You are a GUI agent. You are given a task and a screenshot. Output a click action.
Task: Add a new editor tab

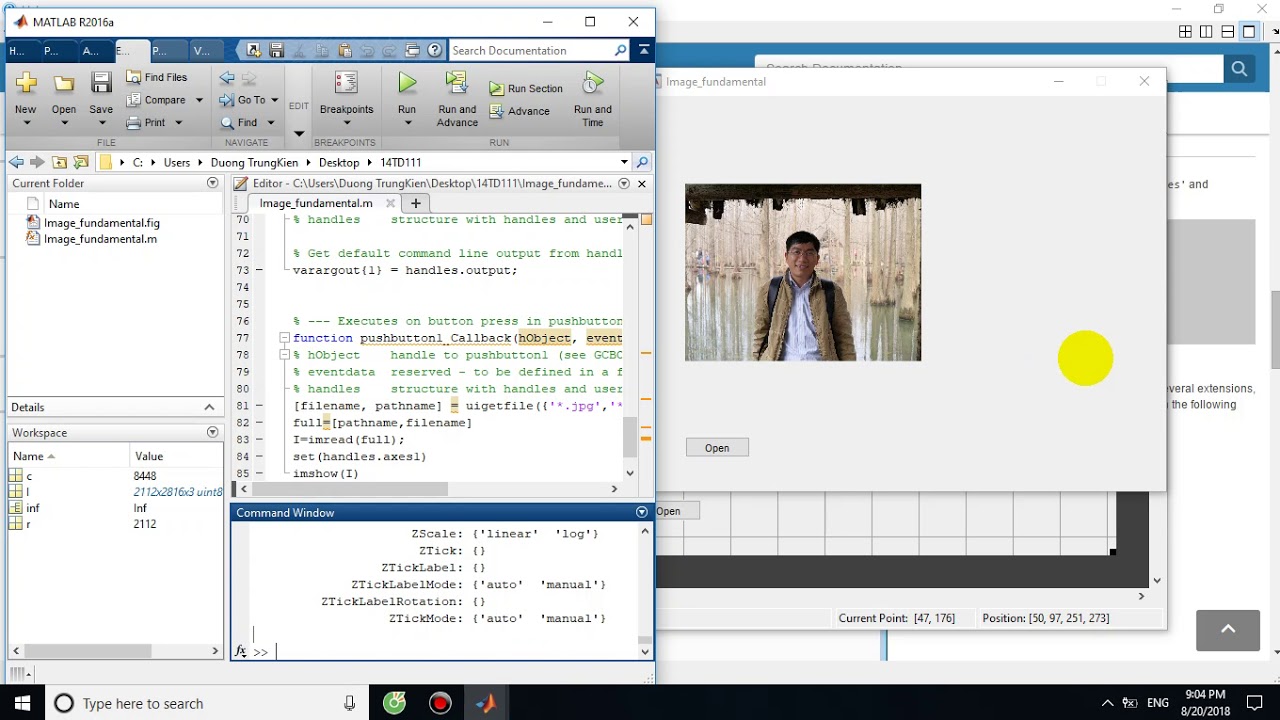416,203
